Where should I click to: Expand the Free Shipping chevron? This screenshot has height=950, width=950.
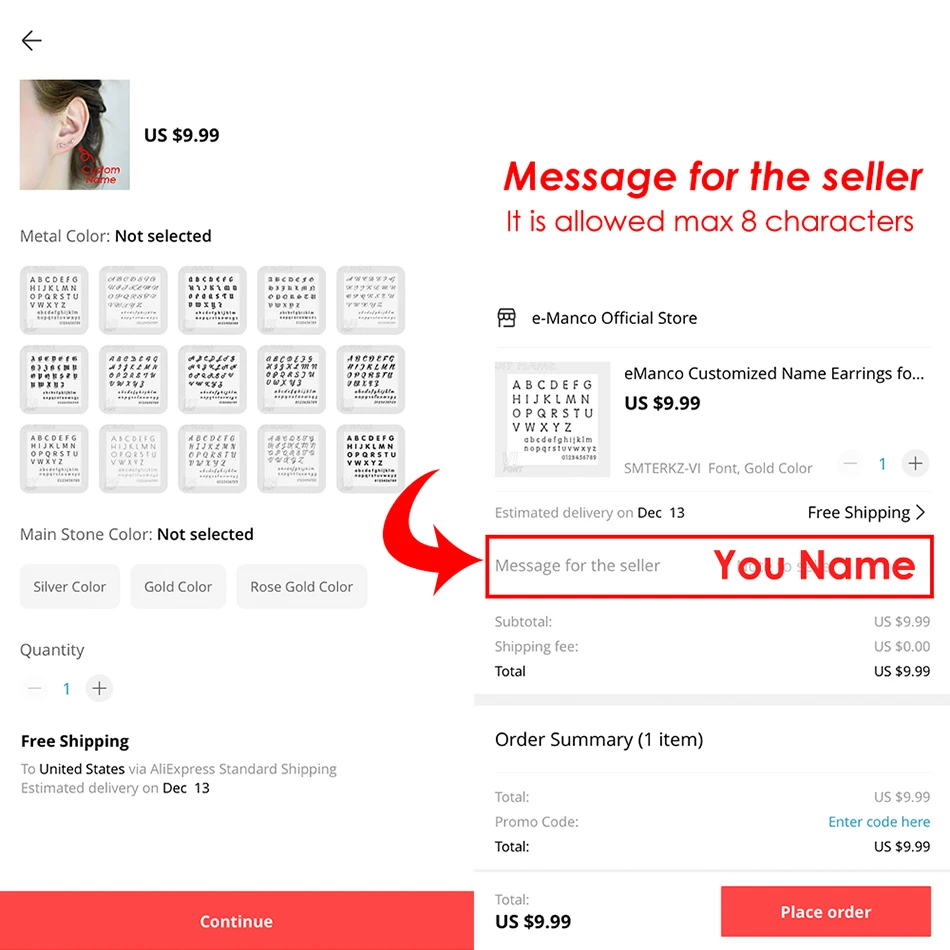(920, 513)
